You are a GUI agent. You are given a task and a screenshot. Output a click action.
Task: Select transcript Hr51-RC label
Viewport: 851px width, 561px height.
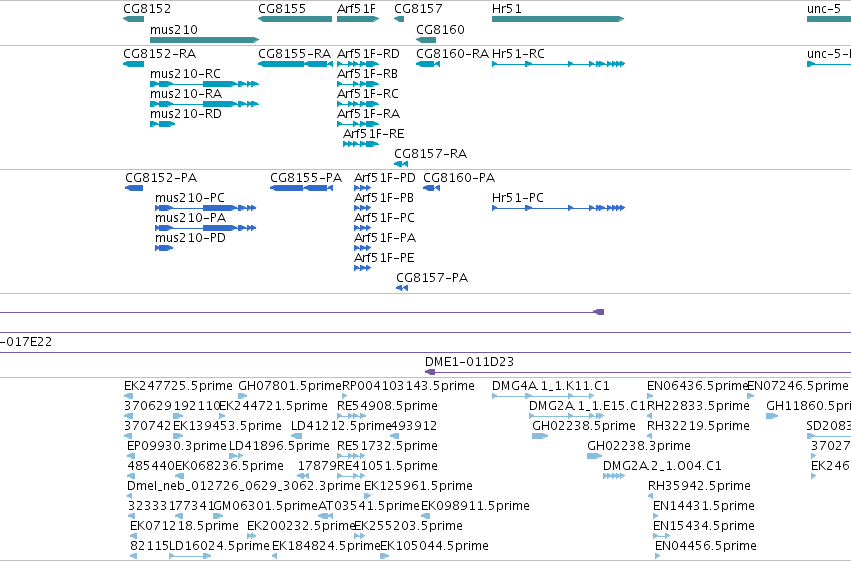[518, 54]
